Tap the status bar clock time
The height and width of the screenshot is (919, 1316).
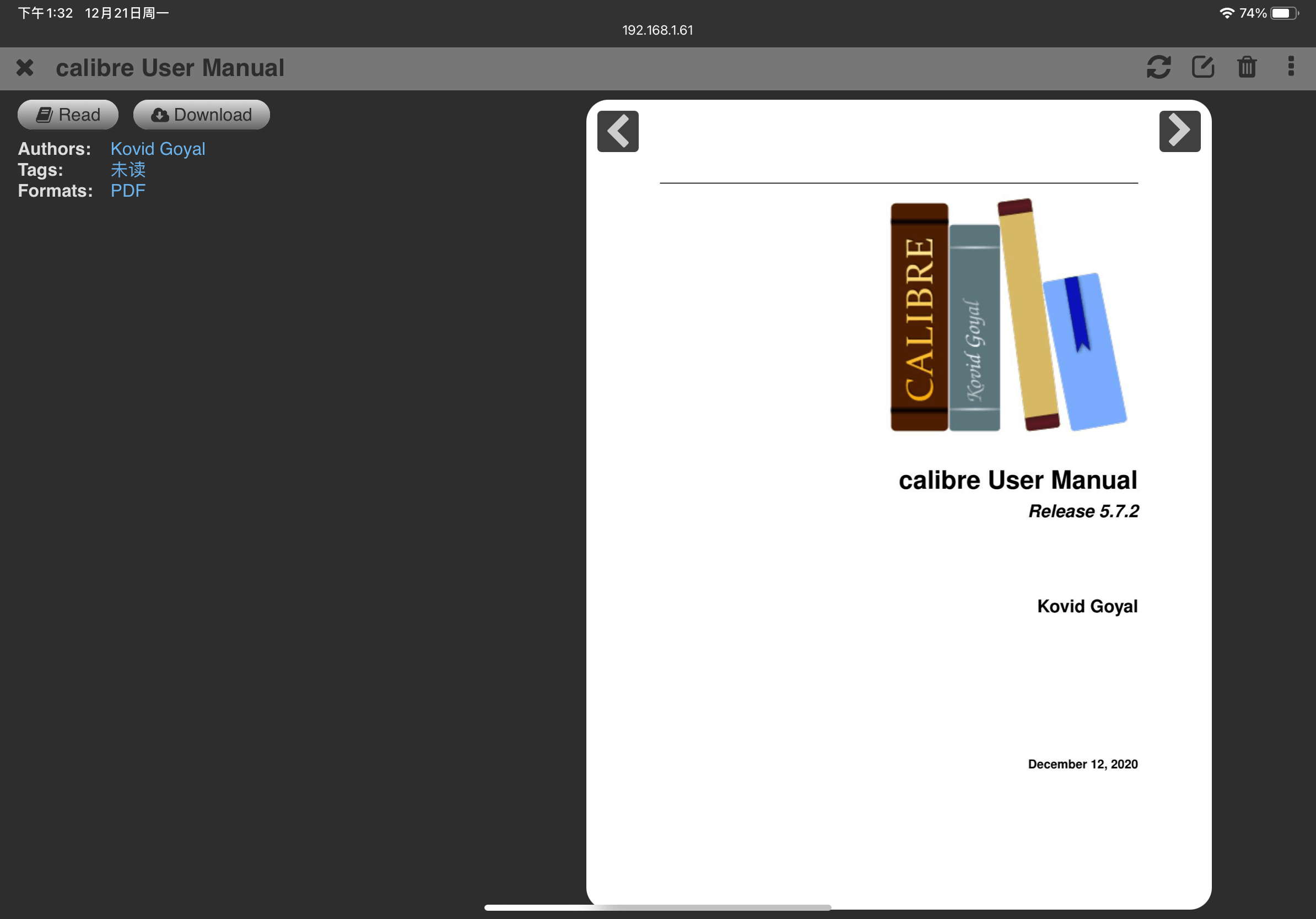(x=45, y=13)
